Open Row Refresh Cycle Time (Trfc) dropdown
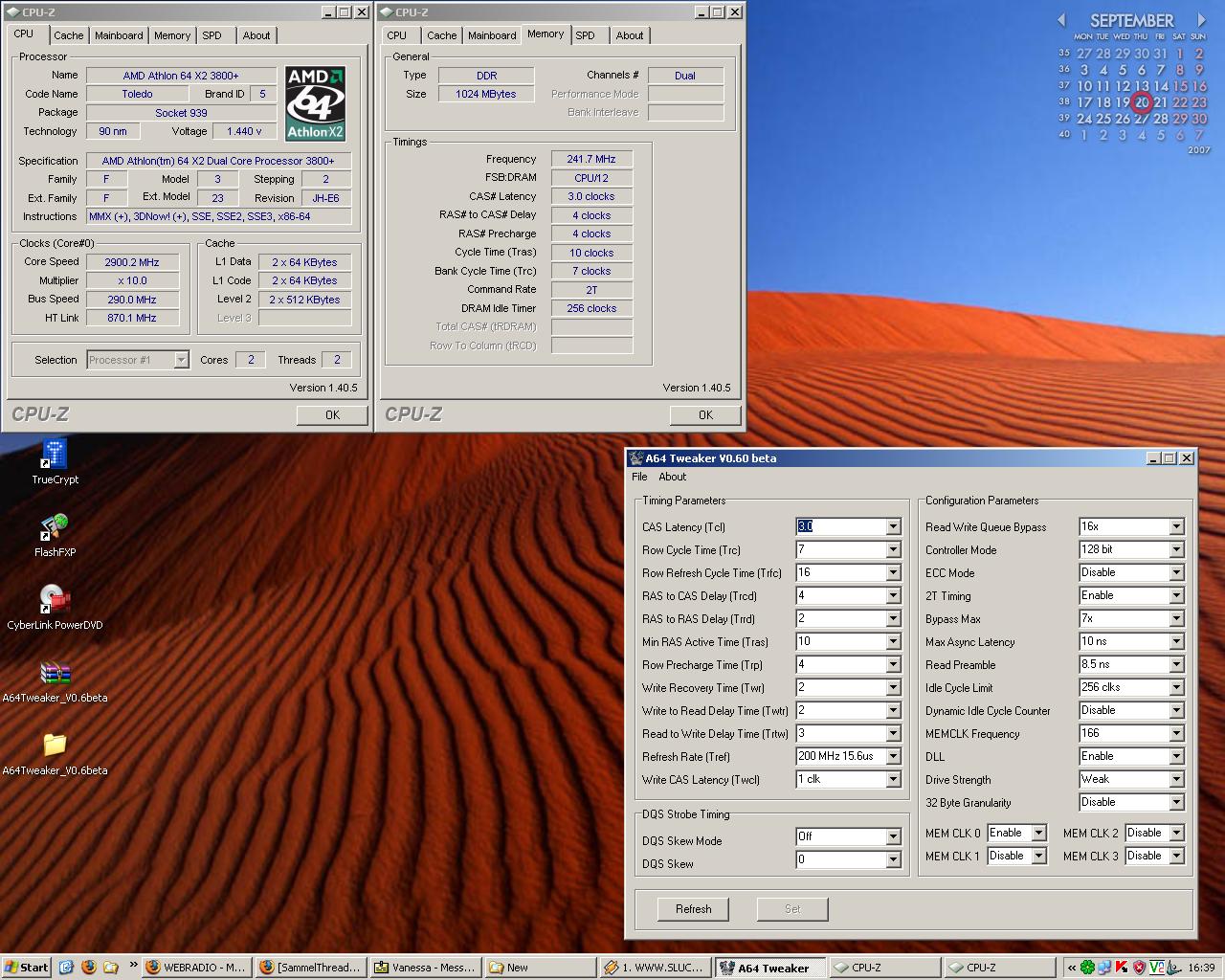 tap(893, 572)
